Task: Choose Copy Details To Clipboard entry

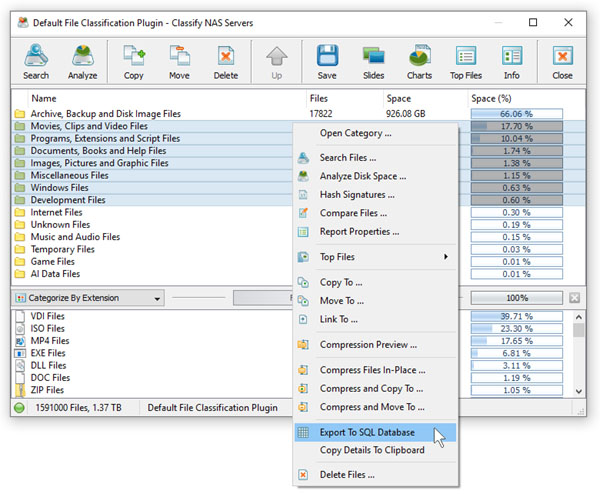Action: (372, 450)
